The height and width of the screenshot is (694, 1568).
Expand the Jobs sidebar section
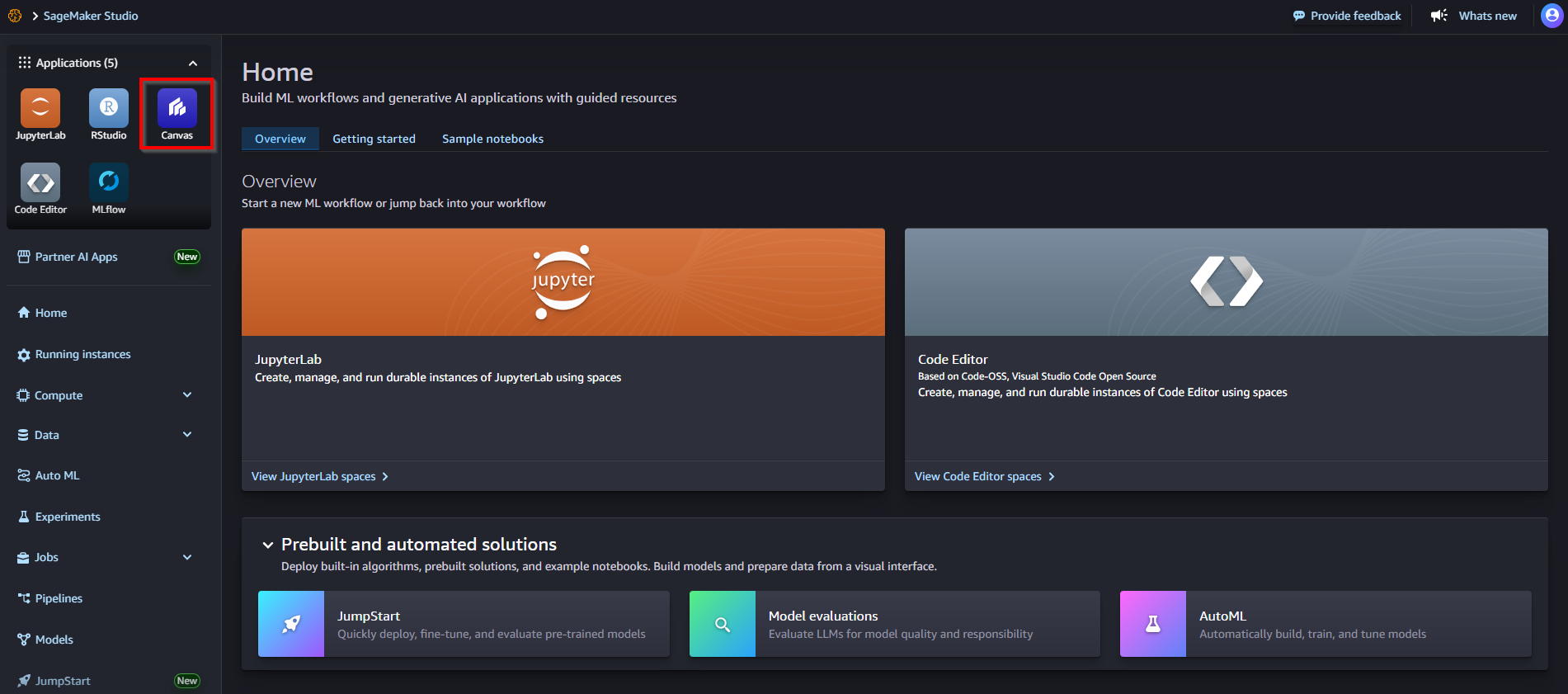(187, 557)
